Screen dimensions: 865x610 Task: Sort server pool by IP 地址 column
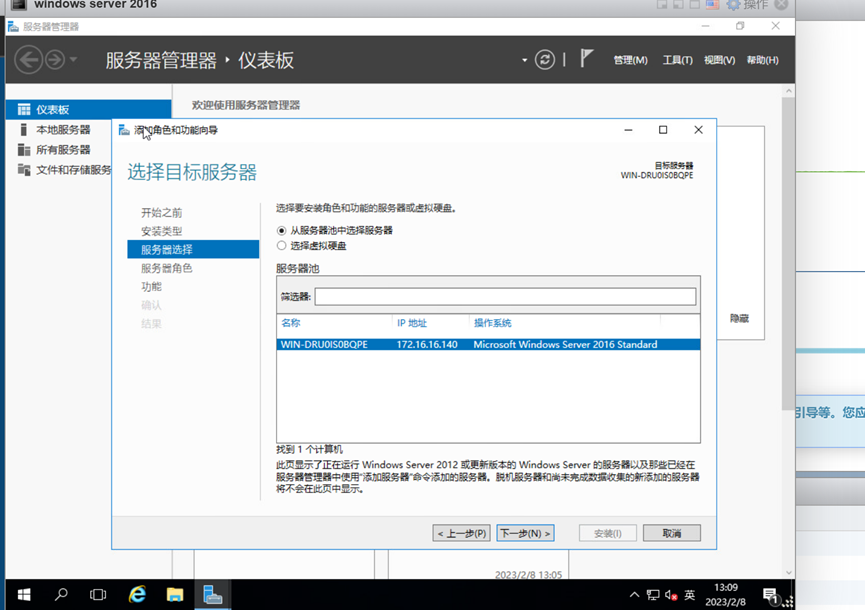pos(412,323)
